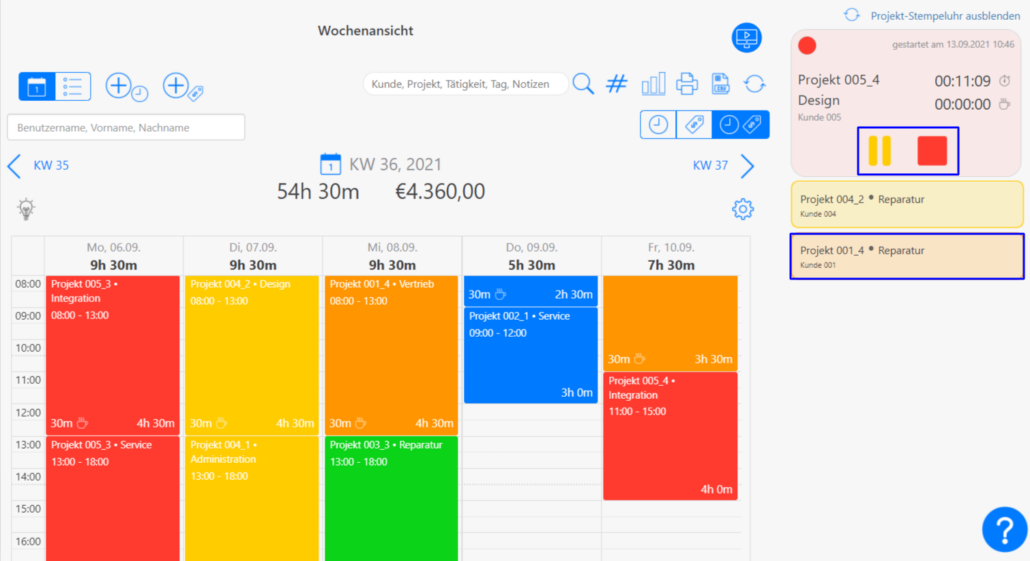Click the username filter input field

tap(126, 127)
